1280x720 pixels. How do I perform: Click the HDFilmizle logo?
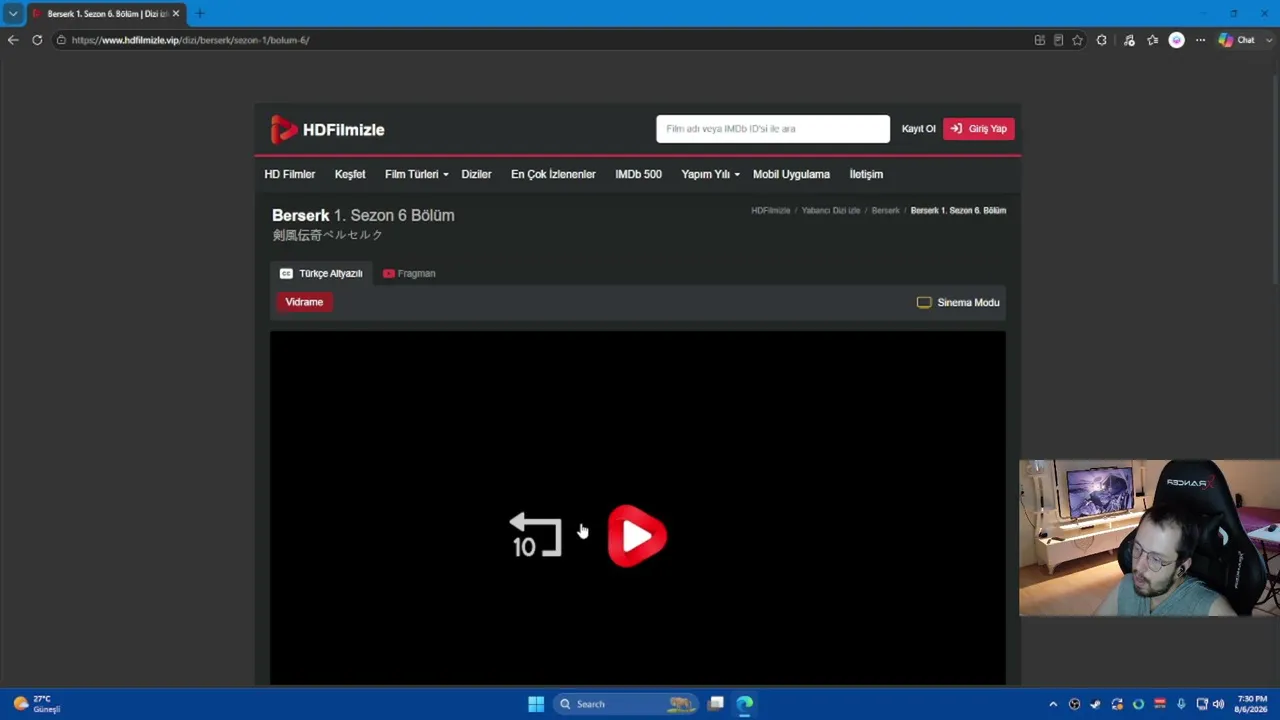tap(327, 129)
